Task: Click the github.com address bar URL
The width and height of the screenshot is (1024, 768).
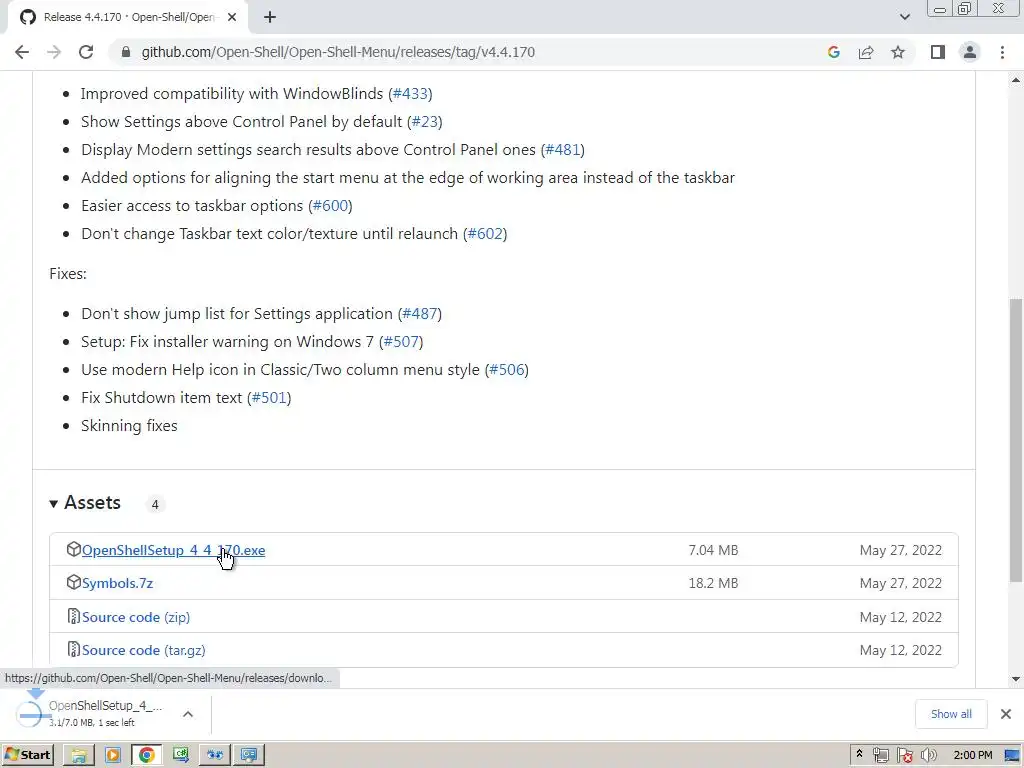Action: pos(338,52)
